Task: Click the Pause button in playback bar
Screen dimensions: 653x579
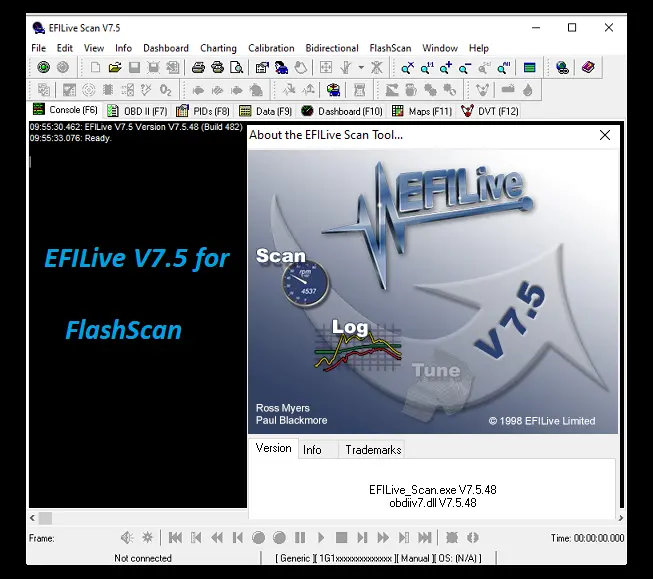Action: point(300,538)
